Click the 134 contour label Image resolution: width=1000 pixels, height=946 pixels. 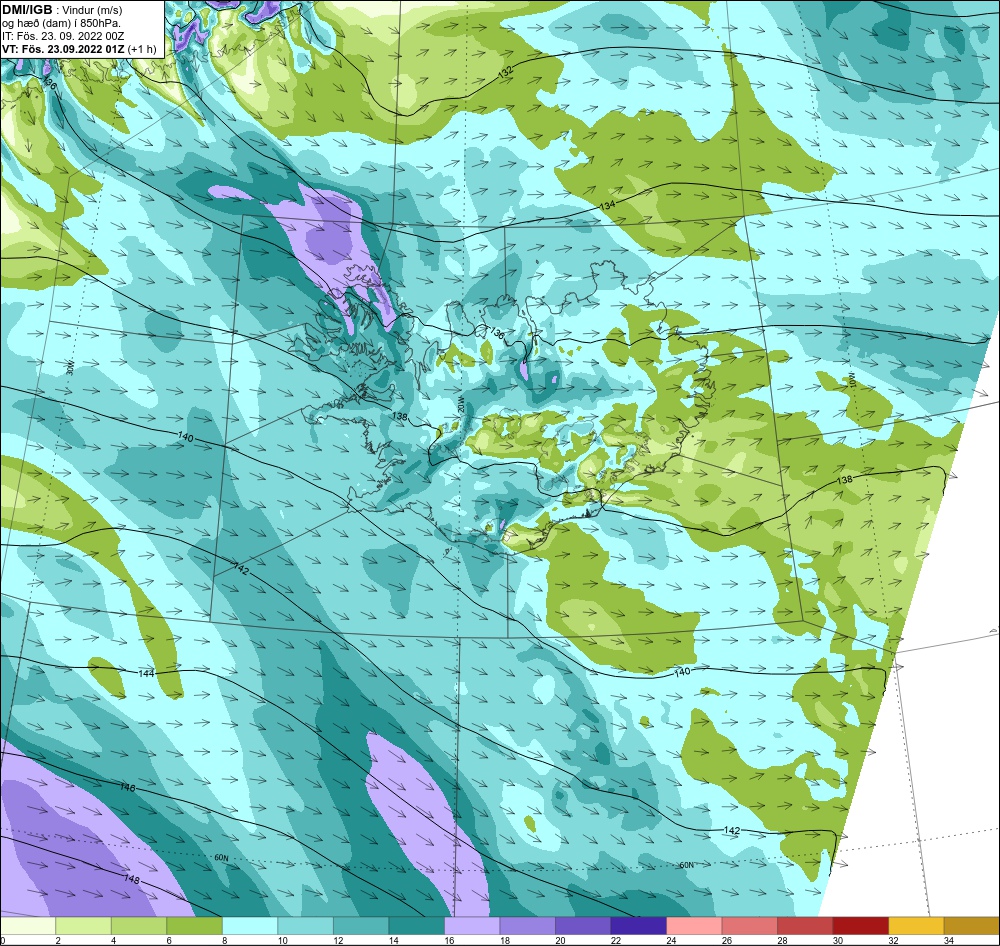[x=608, y=206]
